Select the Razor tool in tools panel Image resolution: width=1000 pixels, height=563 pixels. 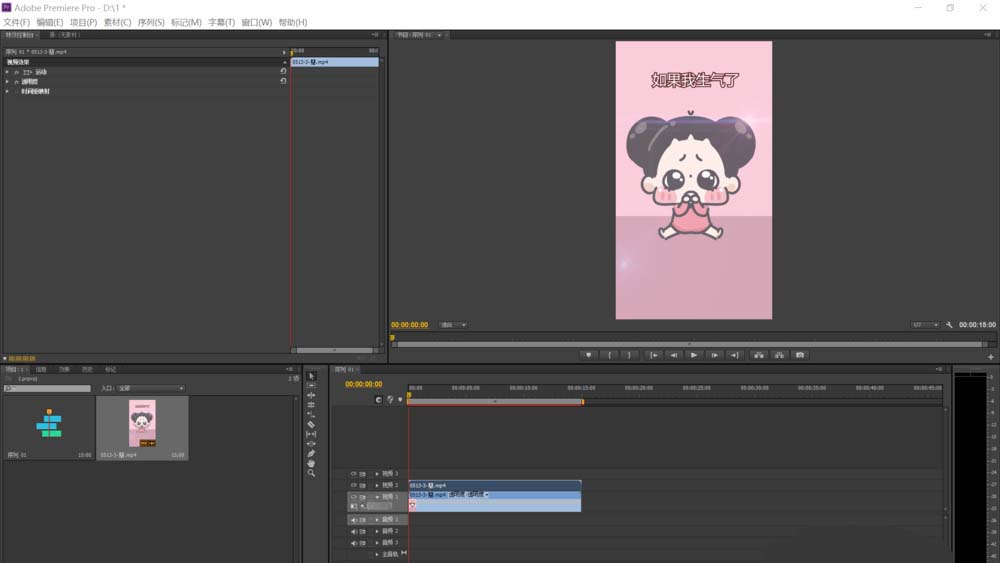pos(311,424)
